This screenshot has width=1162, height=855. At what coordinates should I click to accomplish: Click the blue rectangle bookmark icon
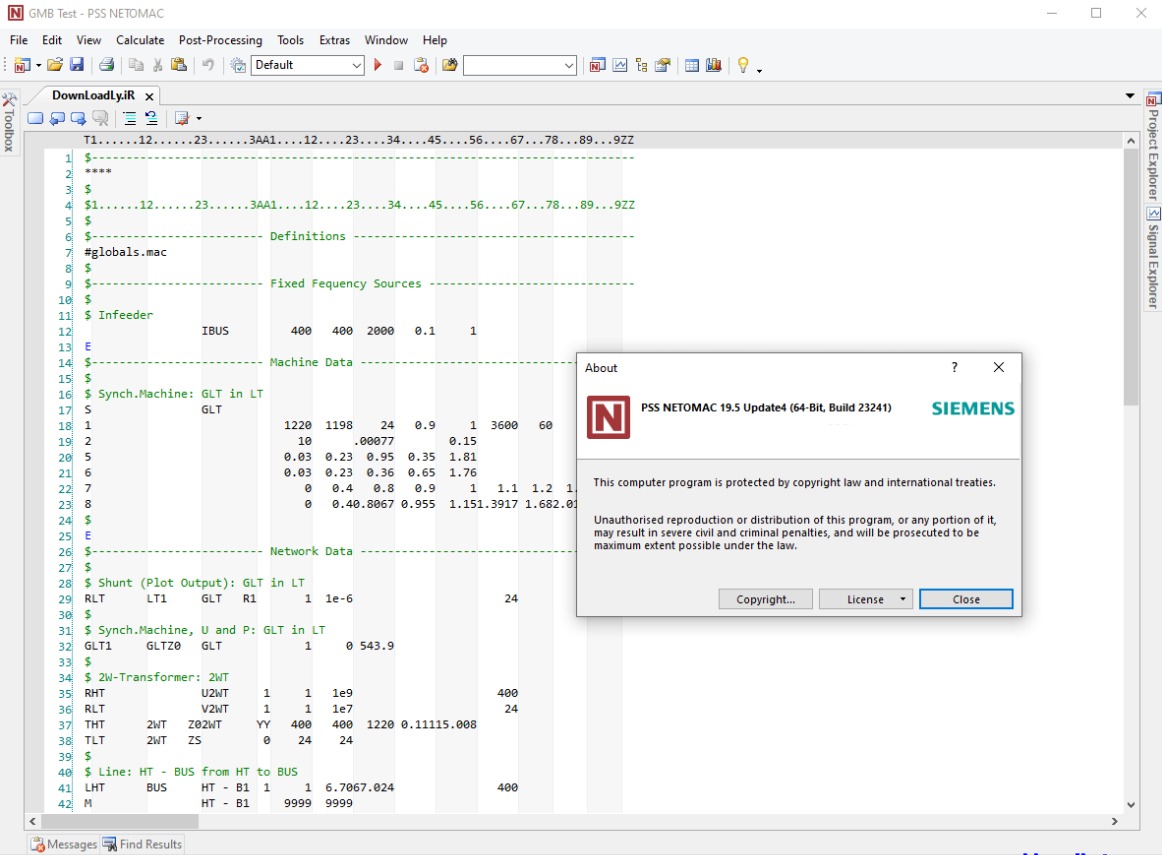[x=35, y=118]
